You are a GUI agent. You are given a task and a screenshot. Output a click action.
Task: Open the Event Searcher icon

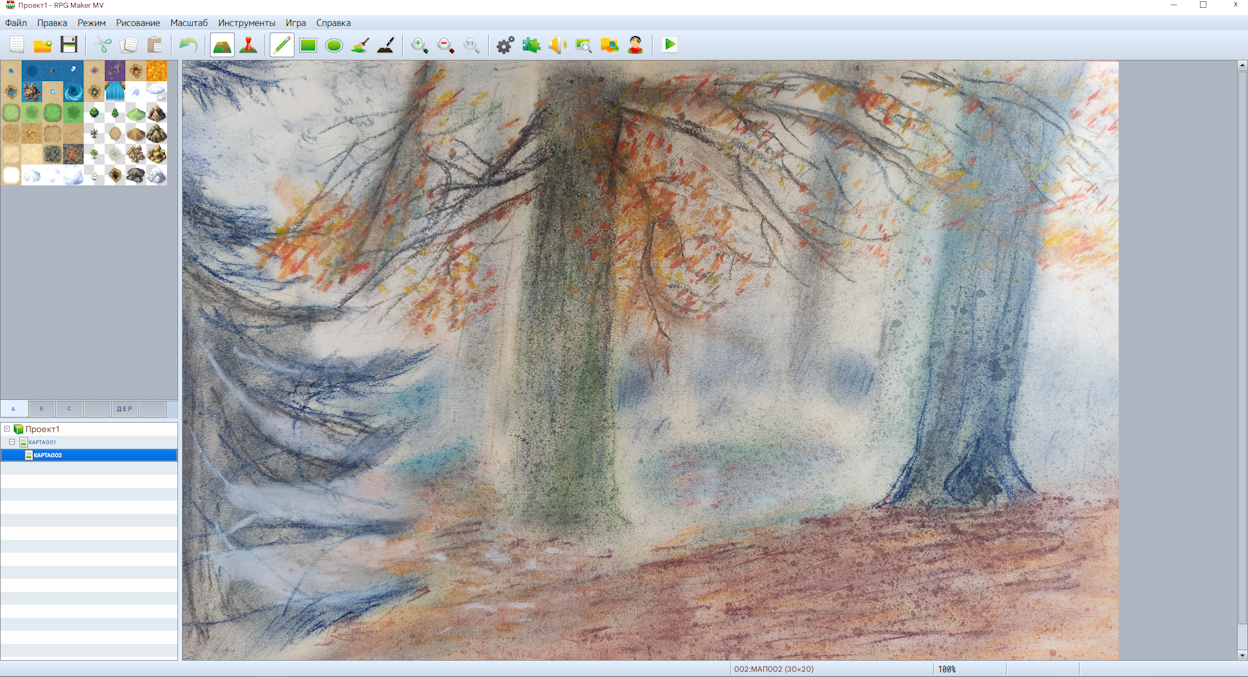click(584, 45)
